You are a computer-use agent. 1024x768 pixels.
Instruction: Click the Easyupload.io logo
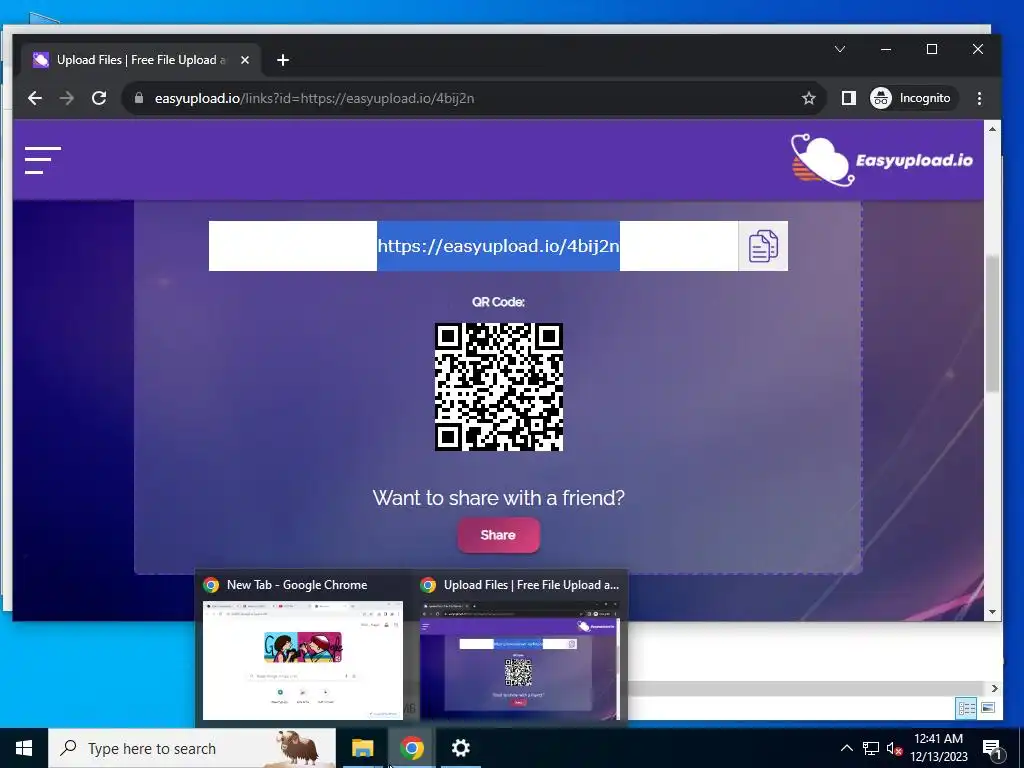882,160
